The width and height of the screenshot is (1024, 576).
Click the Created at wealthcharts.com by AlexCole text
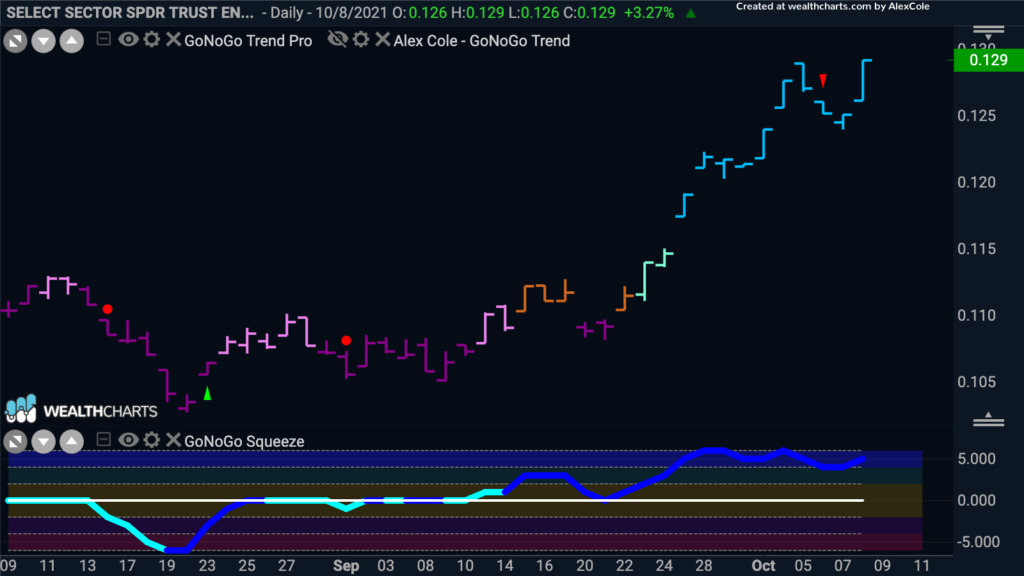tap(833, 7)
